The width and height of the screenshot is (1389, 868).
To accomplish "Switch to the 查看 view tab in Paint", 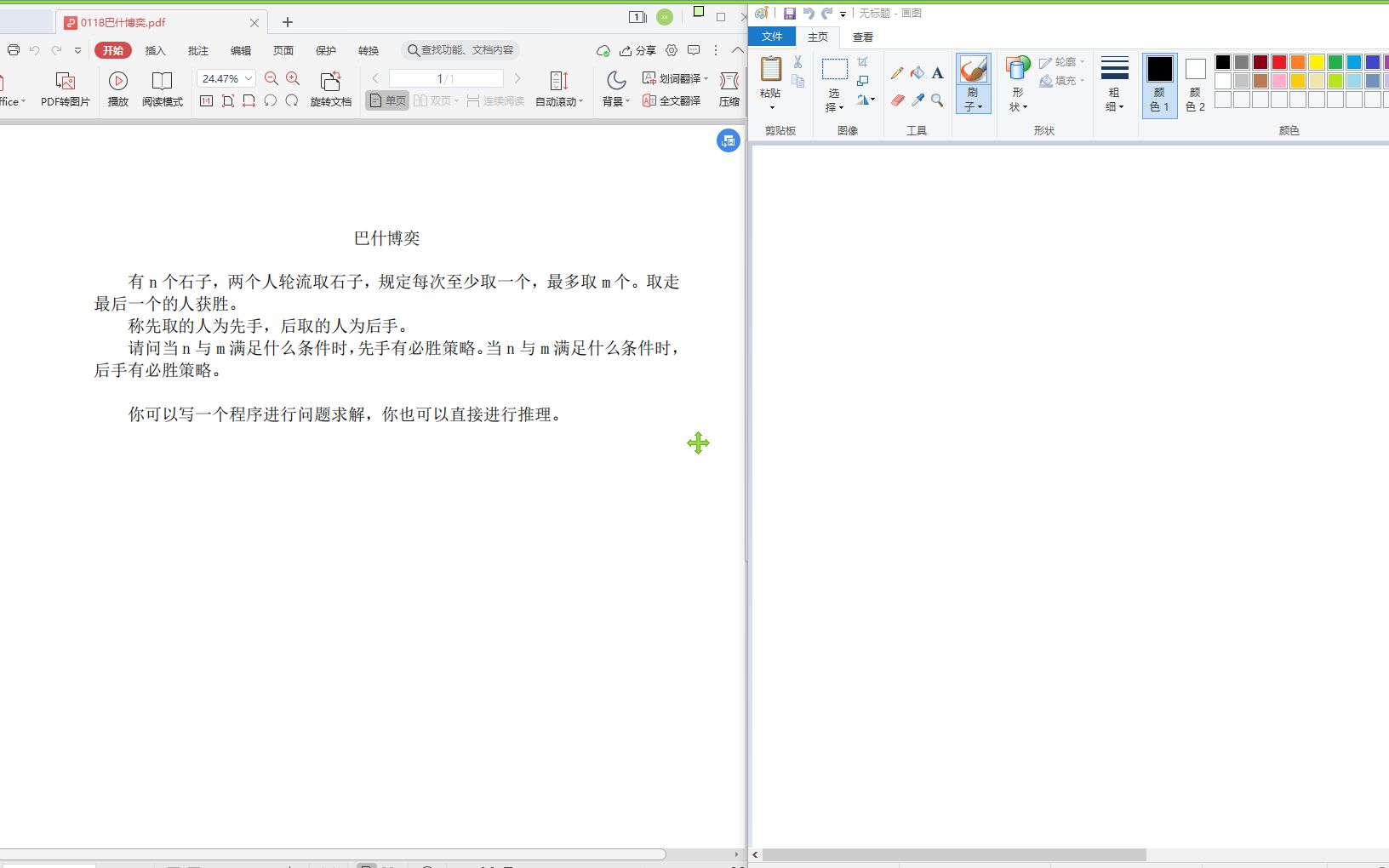I will [863, 37].
